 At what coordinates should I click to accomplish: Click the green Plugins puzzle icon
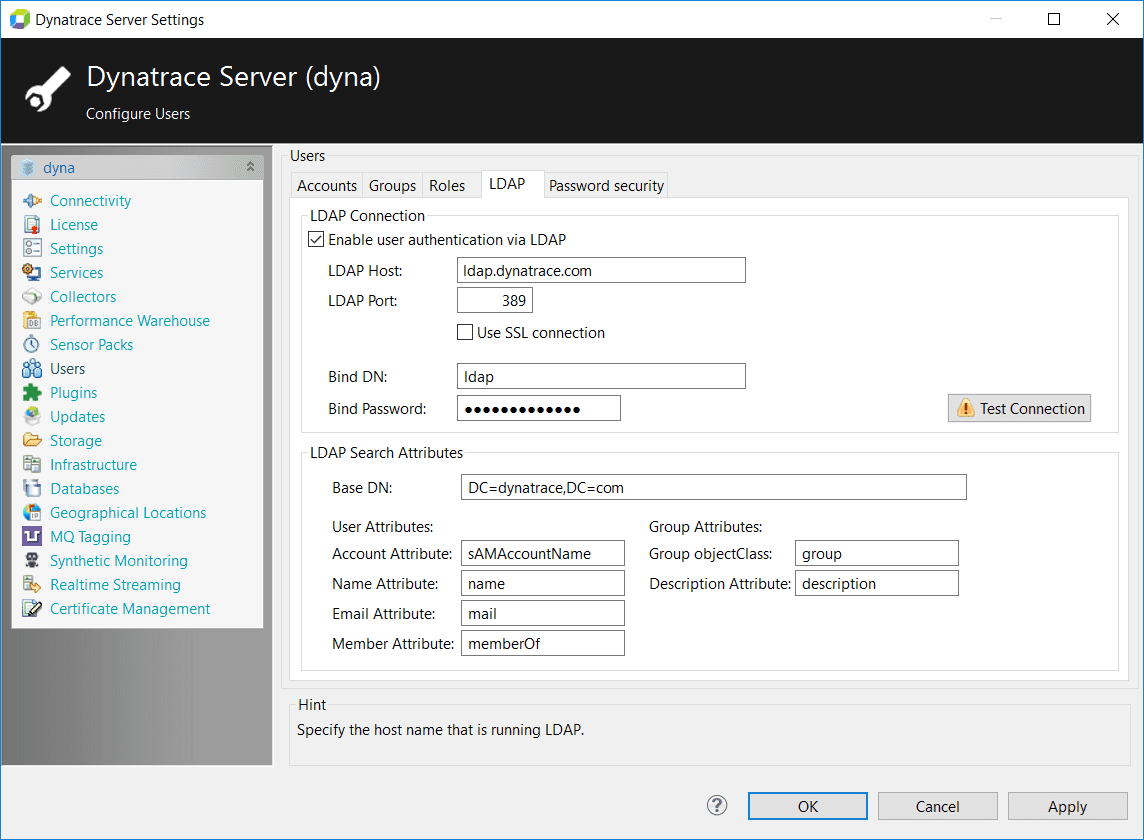[x=32, y=393]
